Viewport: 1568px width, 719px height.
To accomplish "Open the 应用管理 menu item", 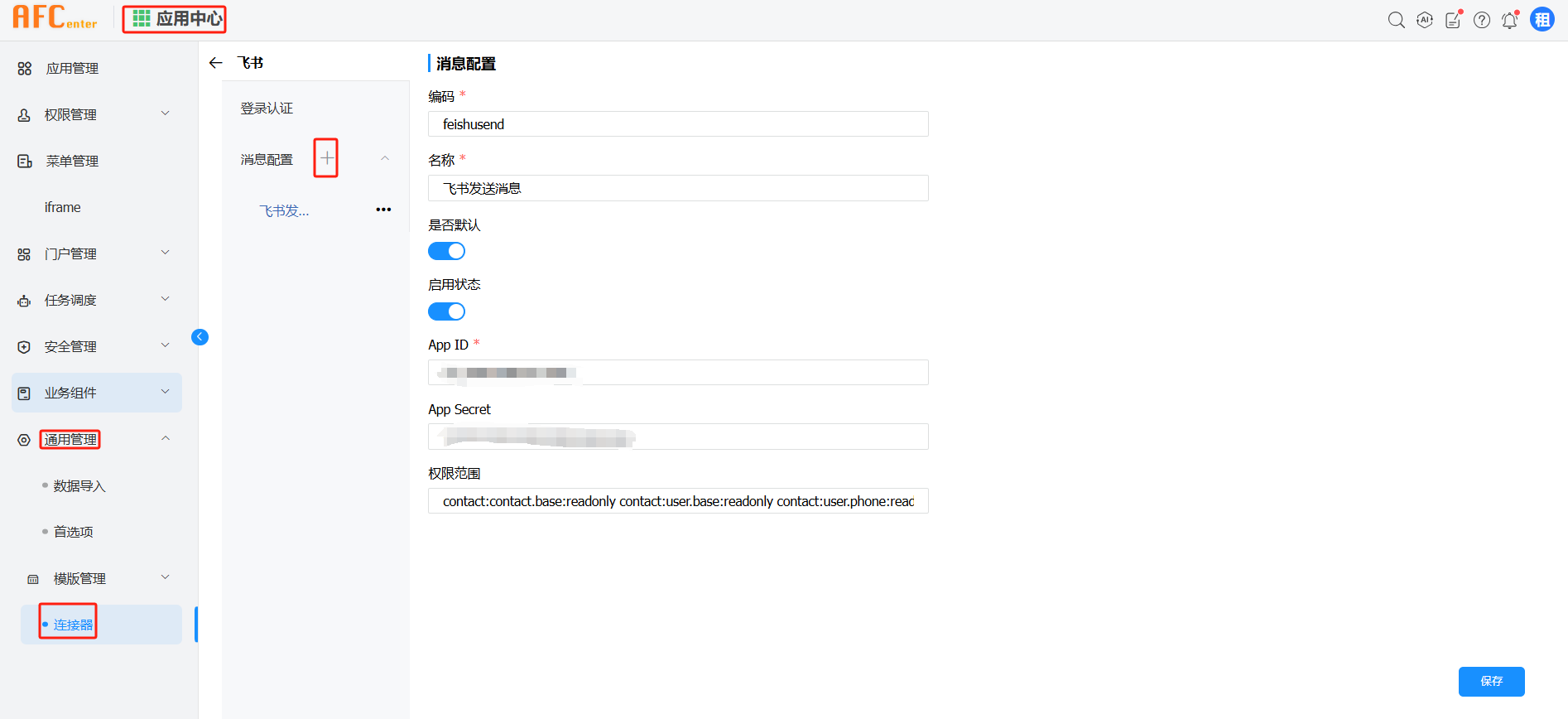I will (72, 68).
